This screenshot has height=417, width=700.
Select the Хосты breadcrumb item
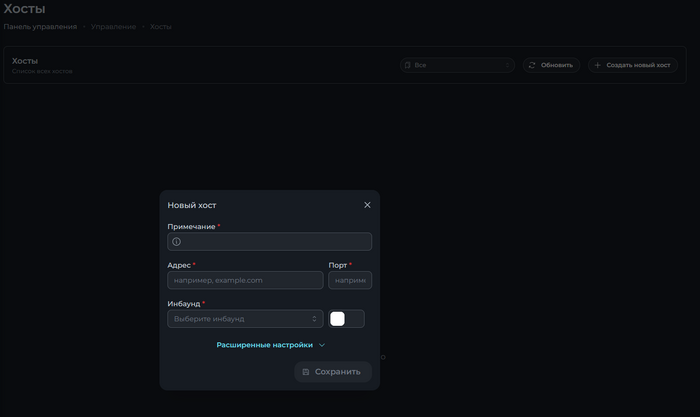pyautogui.click(x=160, y=27)
